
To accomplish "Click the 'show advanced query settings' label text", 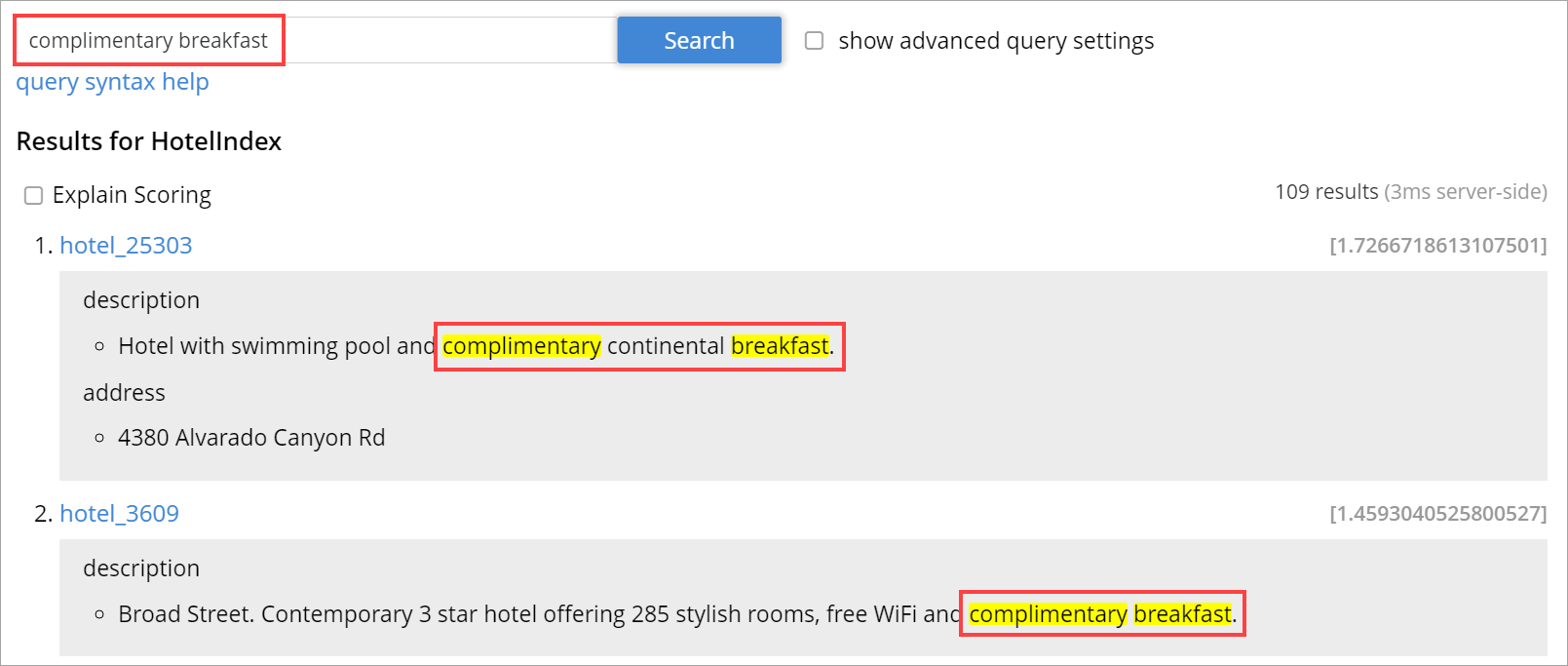I will click(x=996, y=41).
